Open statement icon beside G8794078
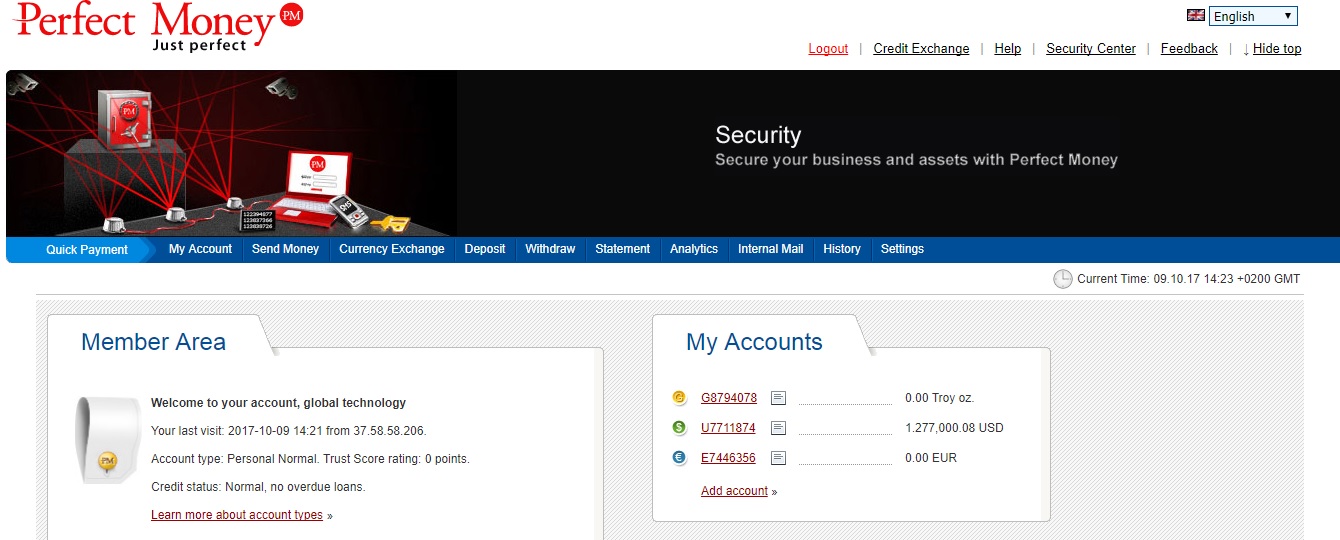The image size is (1340, 540). click(778, 398)
